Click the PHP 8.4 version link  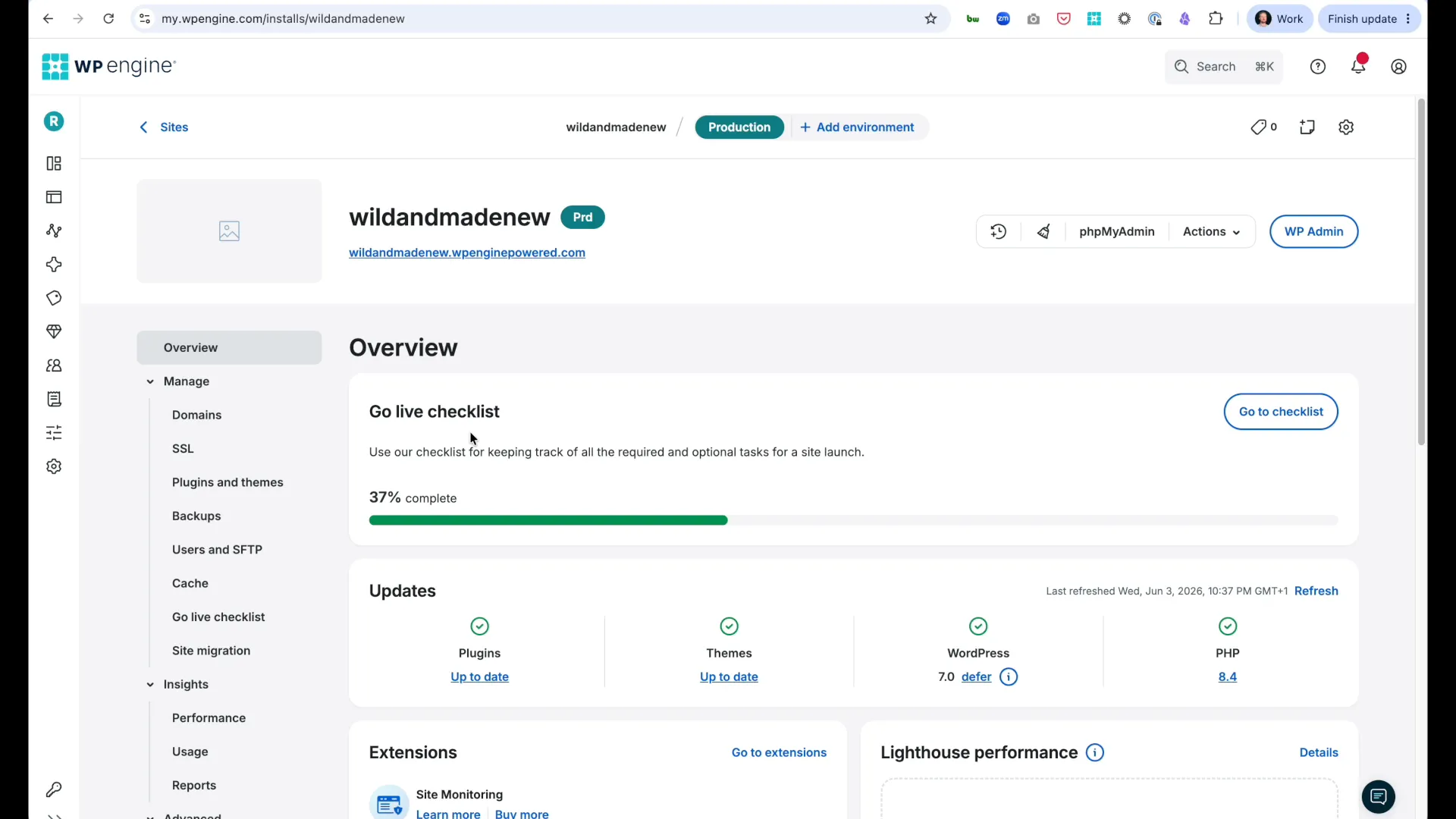click(x=1228, y=677)
